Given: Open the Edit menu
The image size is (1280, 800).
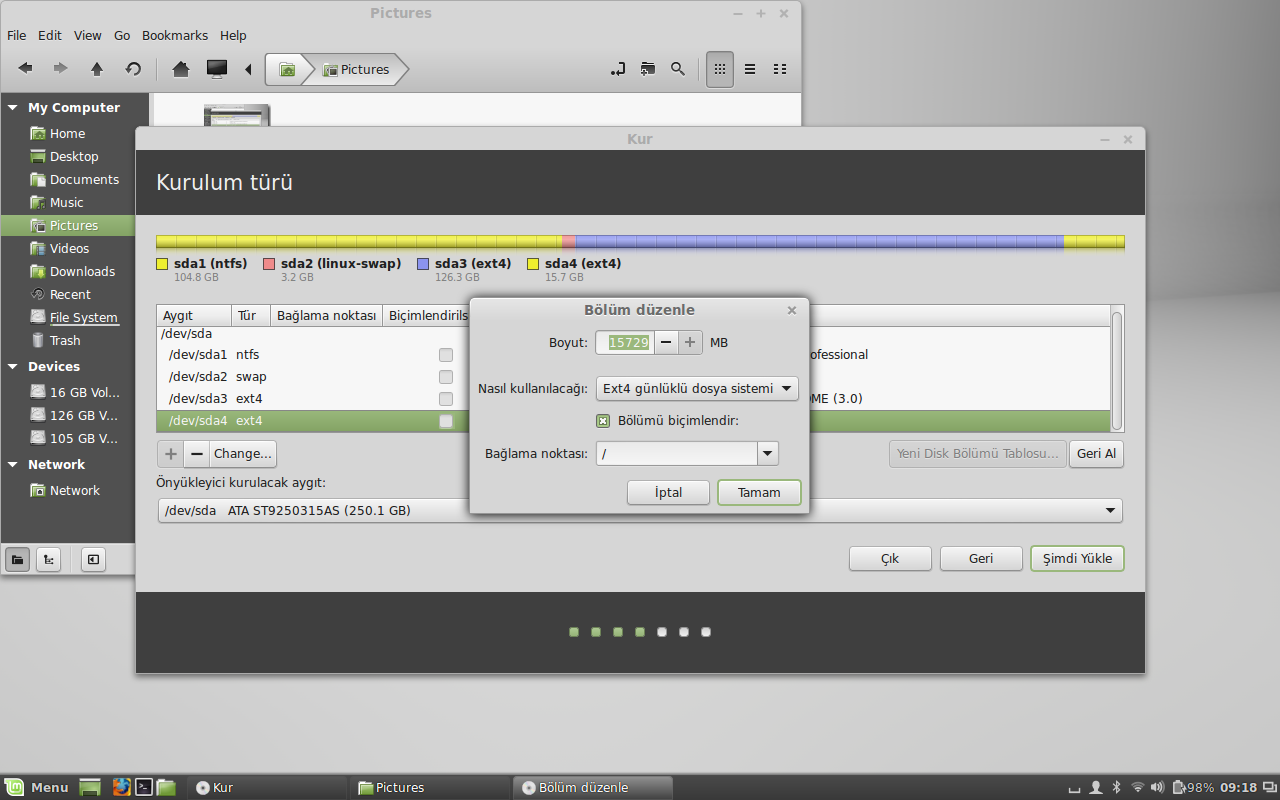Looking at the screenshot, I should 50,35.
